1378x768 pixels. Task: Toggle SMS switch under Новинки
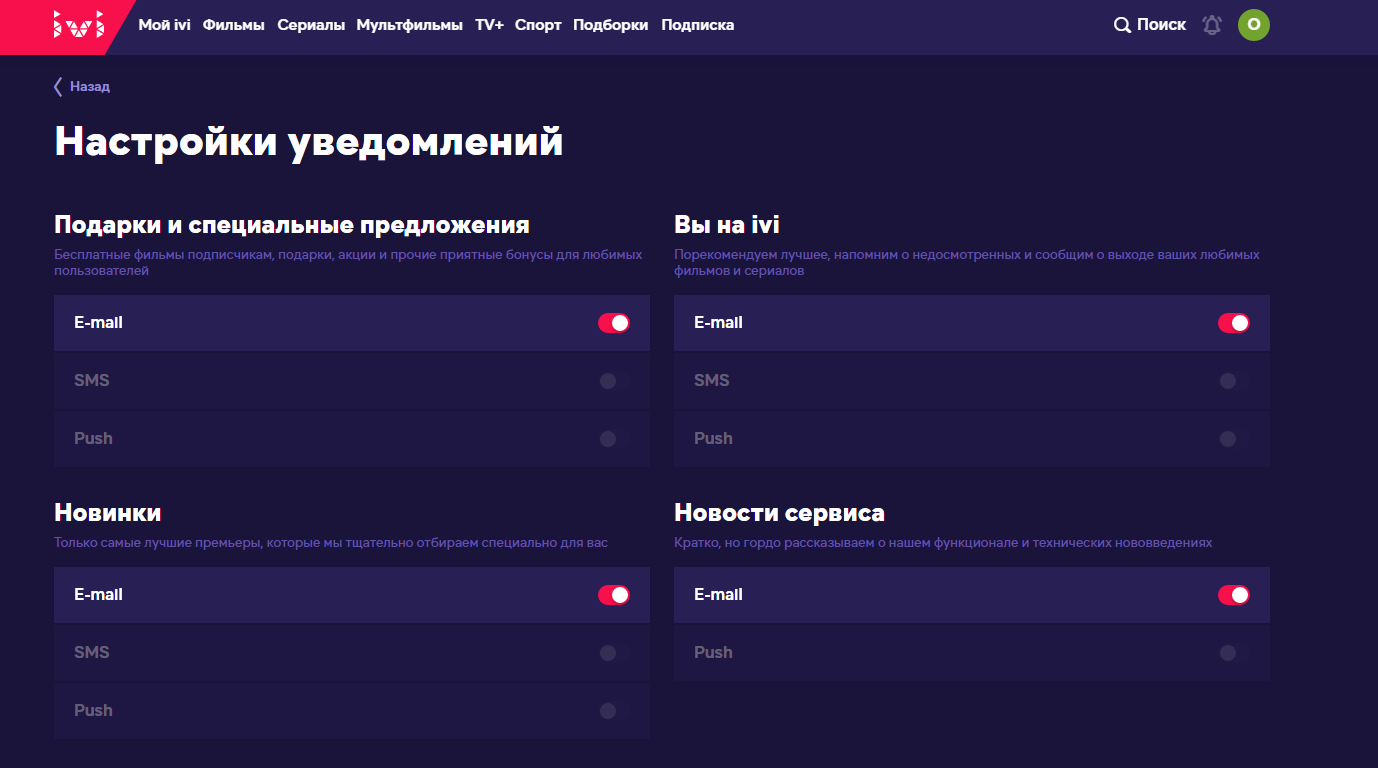click(x=614, y=653)
